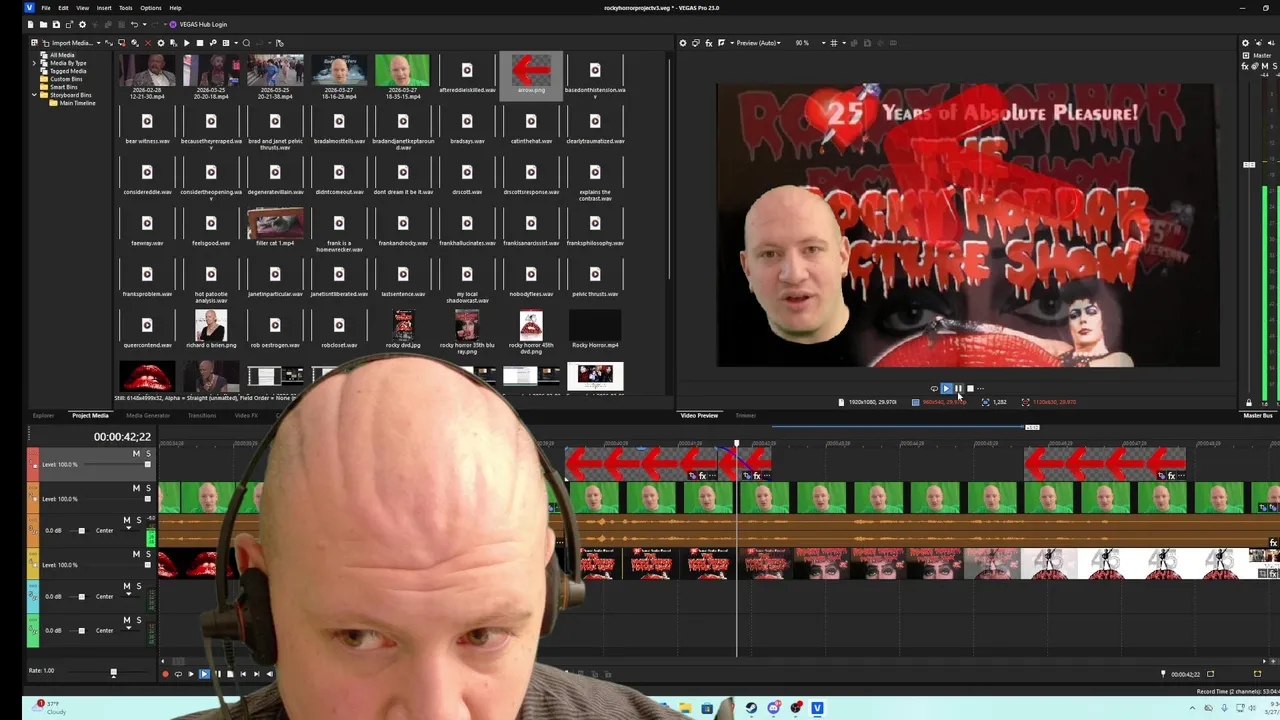Switch to Transitions tab

pos(202,415)
